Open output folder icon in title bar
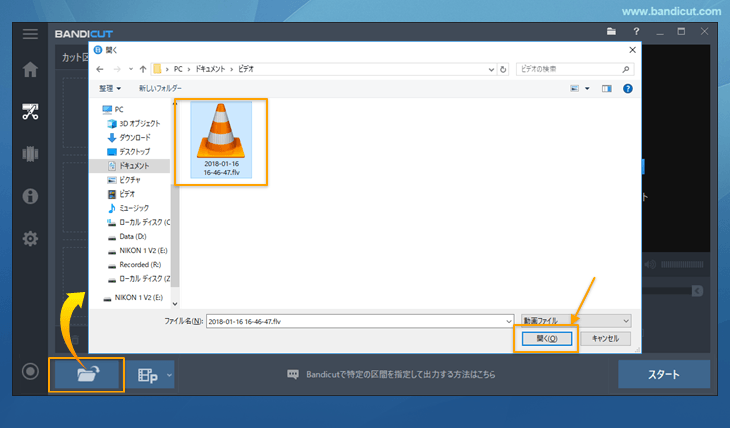This screenshot has height=428, width=730. (x=611, y=32)
